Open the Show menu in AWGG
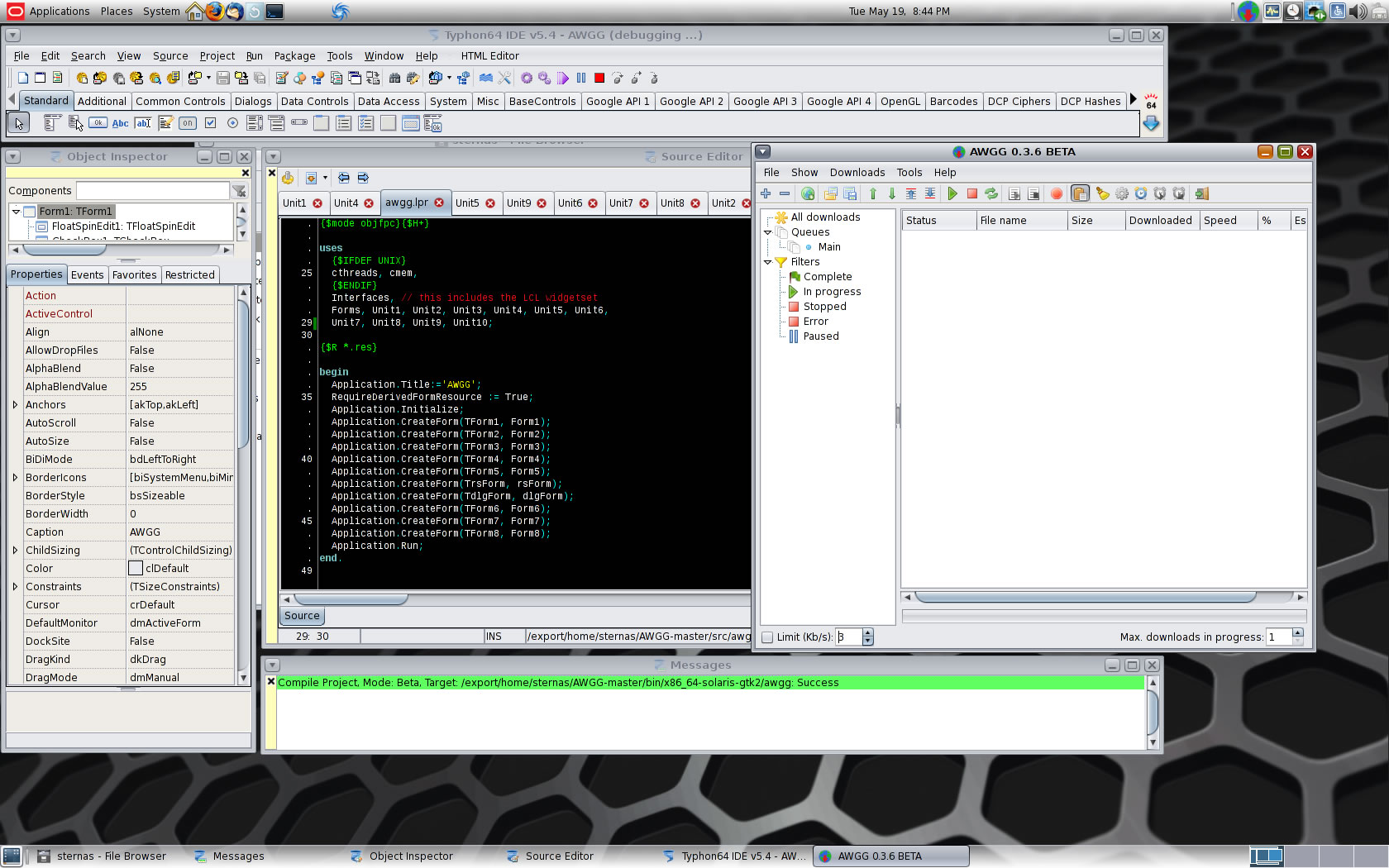The width and height of the screenshot is (1389, 868). point(804,173)
